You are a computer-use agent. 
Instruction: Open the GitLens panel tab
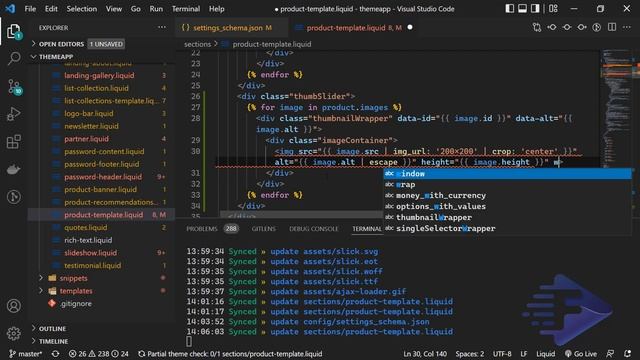click(x=264, y=229)
